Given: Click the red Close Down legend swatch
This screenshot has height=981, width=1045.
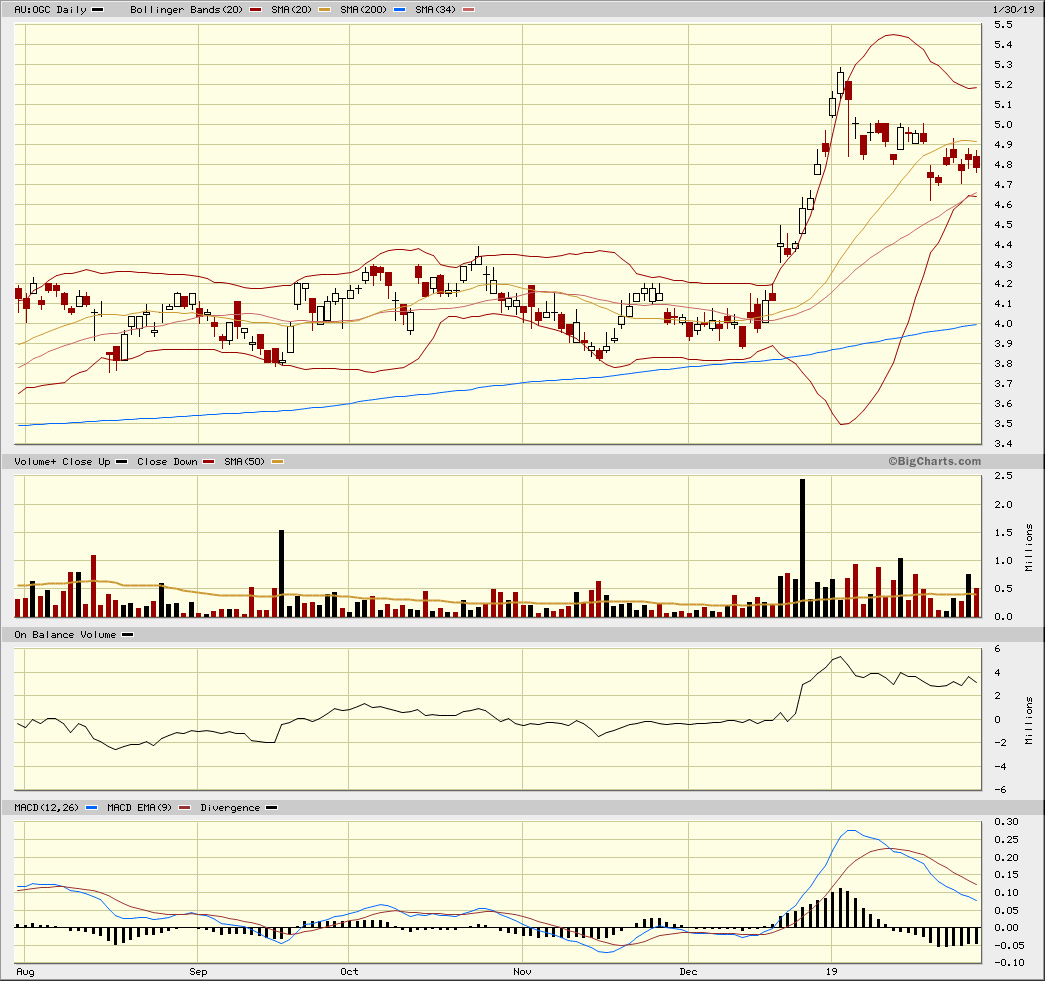Looking at the screenshot, I should 209,461.
